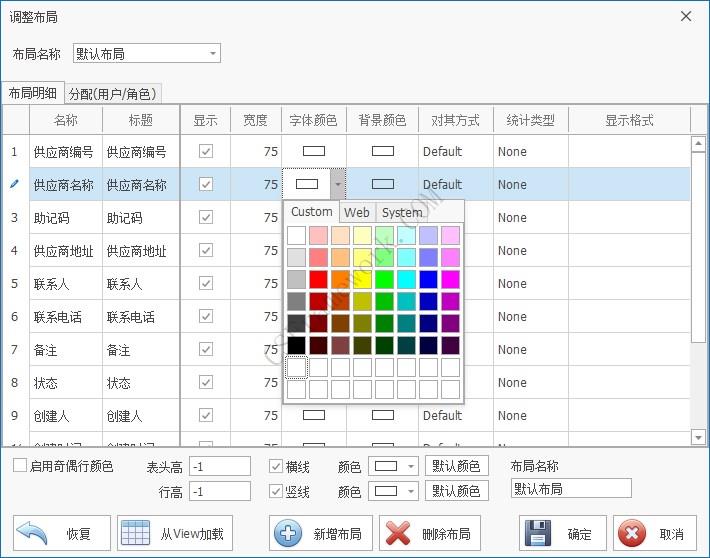710x558 pixels.
Task: Click 对其方式 cell Default in 供应商编号 row
Action: point(456,151)
